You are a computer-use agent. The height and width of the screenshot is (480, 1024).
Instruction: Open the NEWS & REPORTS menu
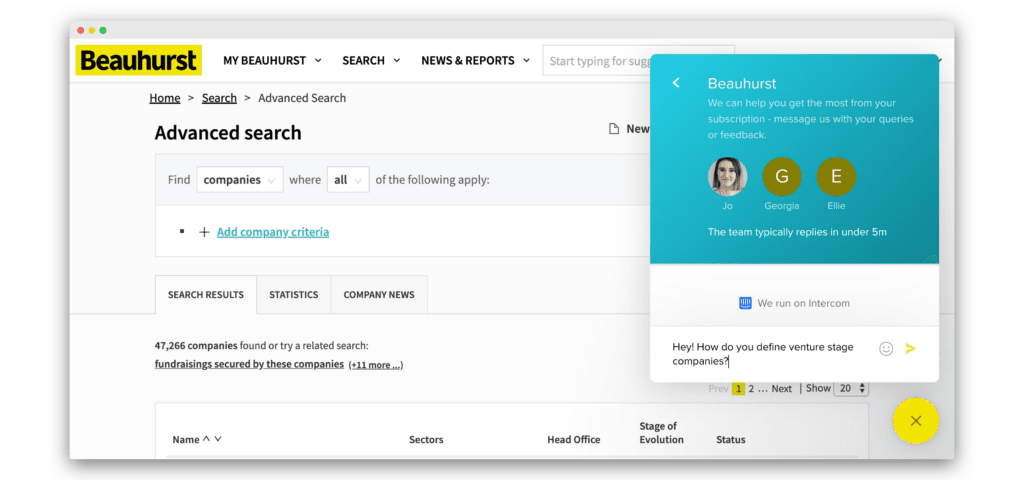tap(476, 61)
